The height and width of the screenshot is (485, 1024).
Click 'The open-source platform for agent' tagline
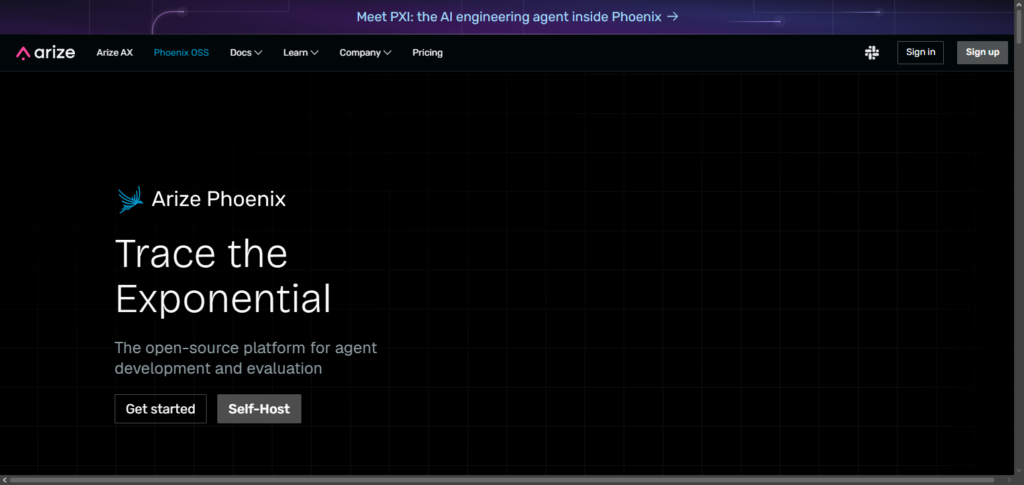pos(246,348)
